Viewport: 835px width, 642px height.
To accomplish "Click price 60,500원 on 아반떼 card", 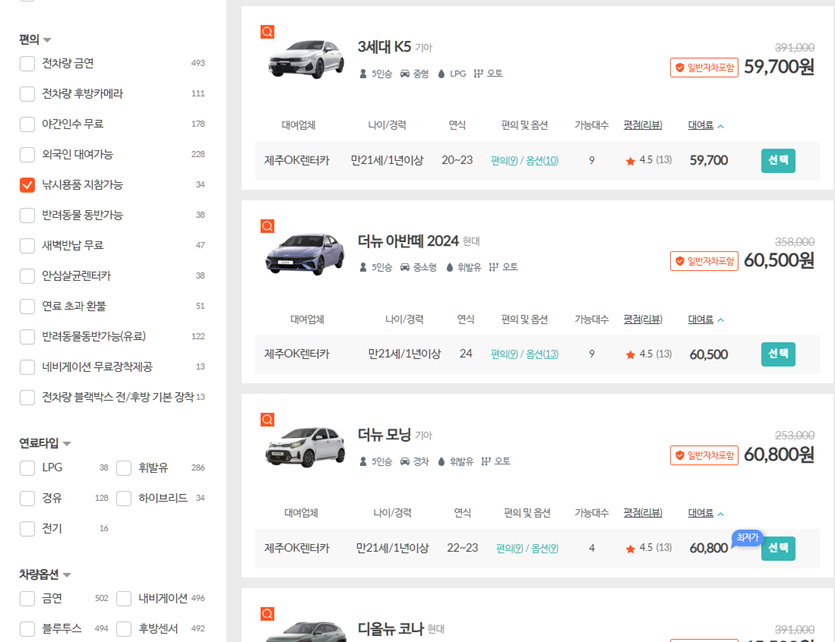I will pyautogui.click(x=779, y=261).
